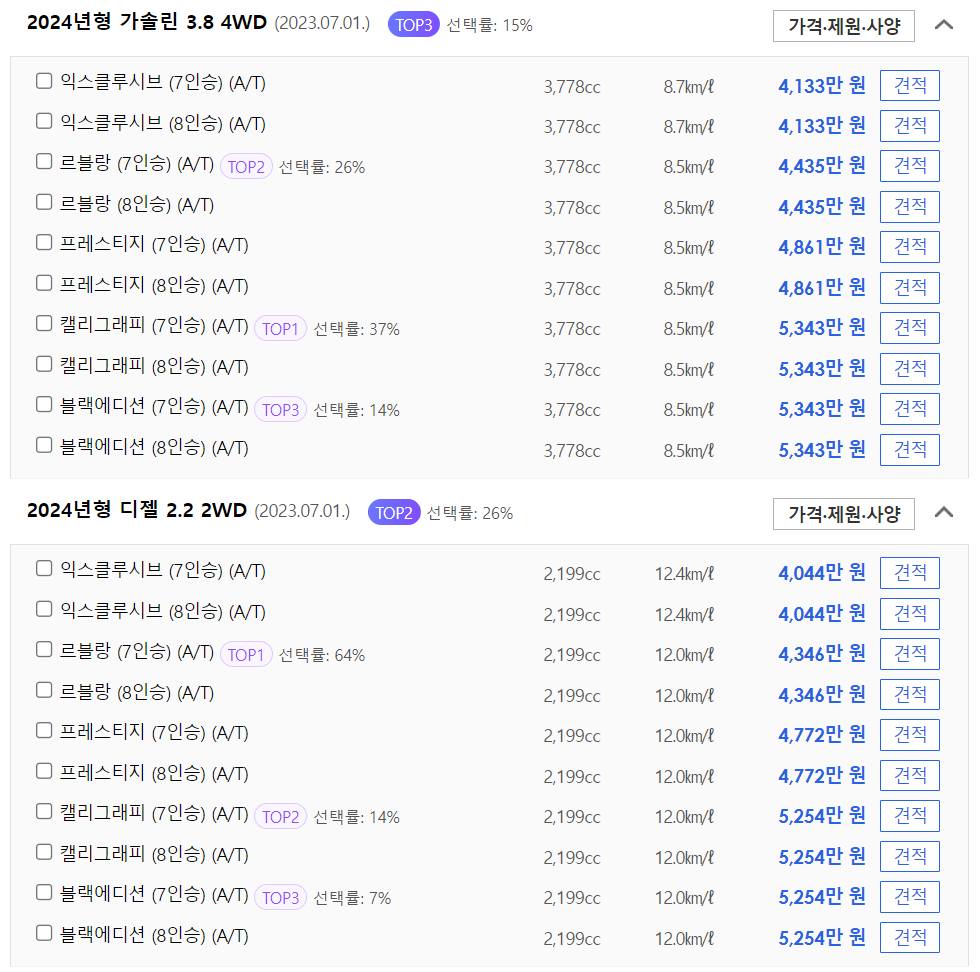Click 선택률: 37% next to 가솔린 캘리그래피
980x972 pixels.
[356, 329]
